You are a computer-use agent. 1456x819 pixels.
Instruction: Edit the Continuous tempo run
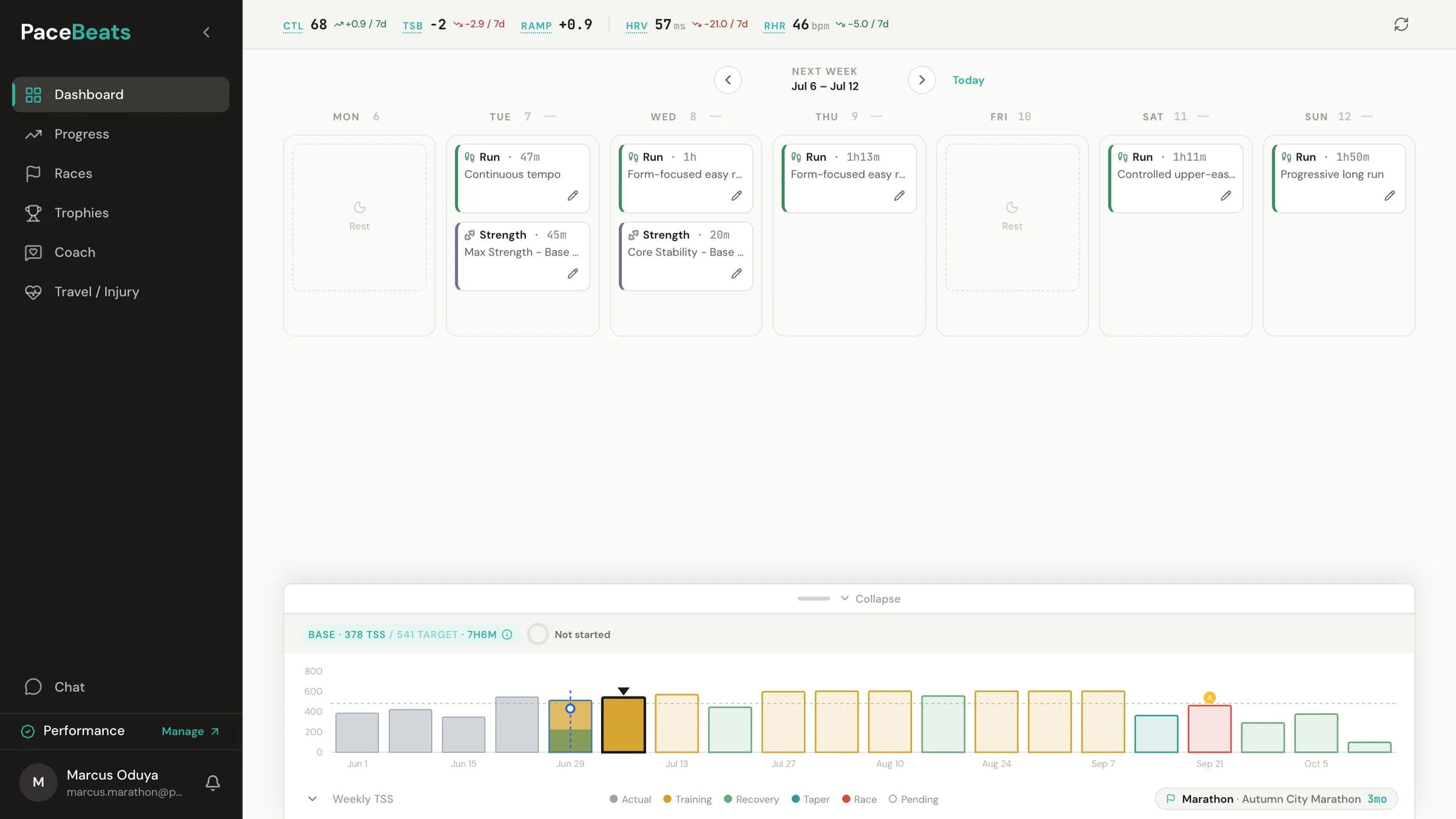[x=573, y=195]
